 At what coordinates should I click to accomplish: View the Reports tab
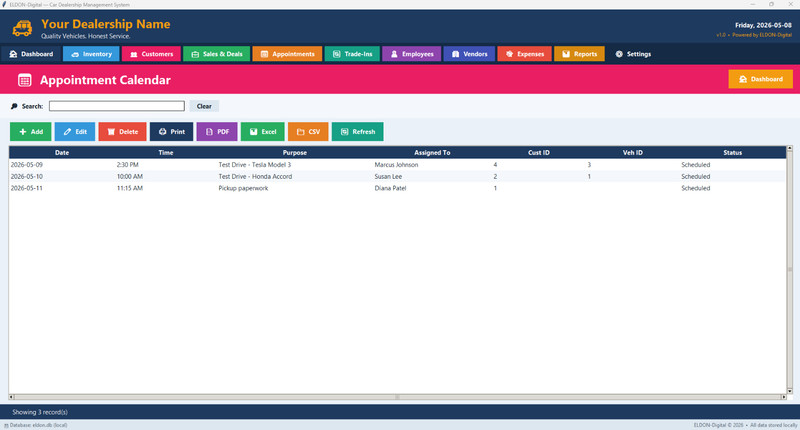click(580, 54)
